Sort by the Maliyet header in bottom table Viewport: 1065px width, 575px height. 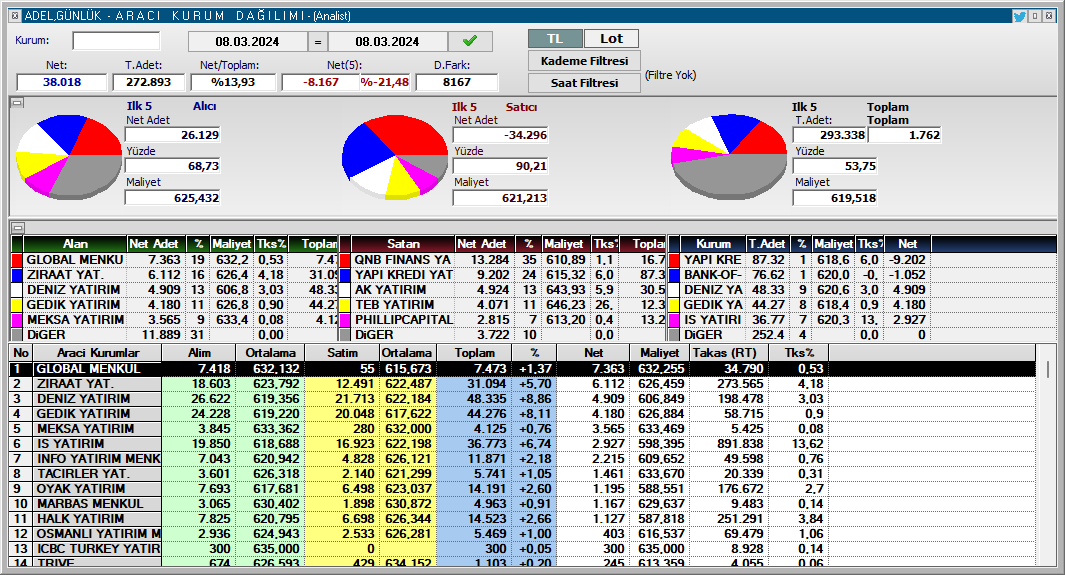coord(659,353)
